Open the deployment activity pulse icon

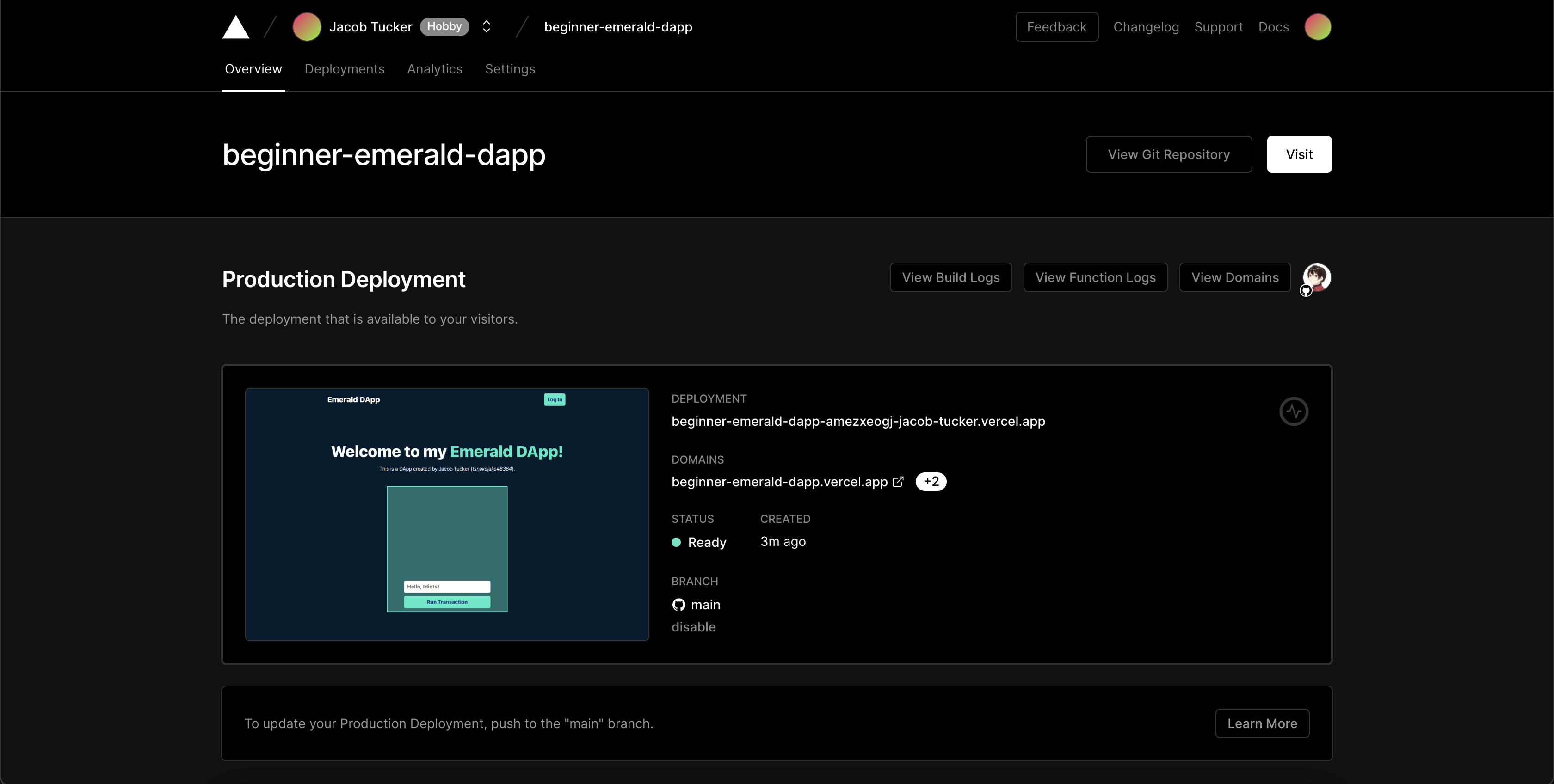click(1294, 411)
